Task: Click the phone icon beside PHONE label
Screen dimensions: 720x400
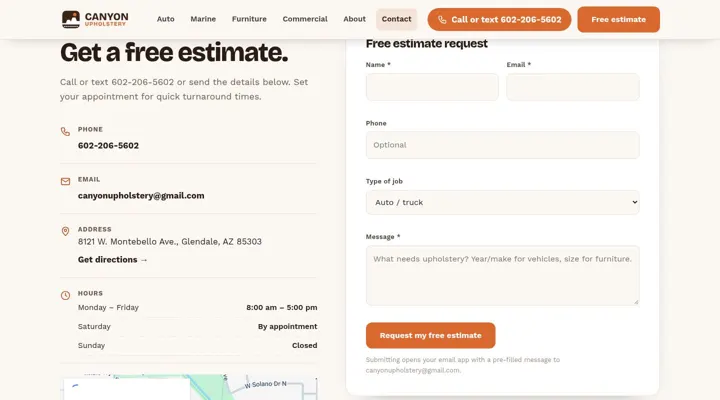Action: point(65,131)
